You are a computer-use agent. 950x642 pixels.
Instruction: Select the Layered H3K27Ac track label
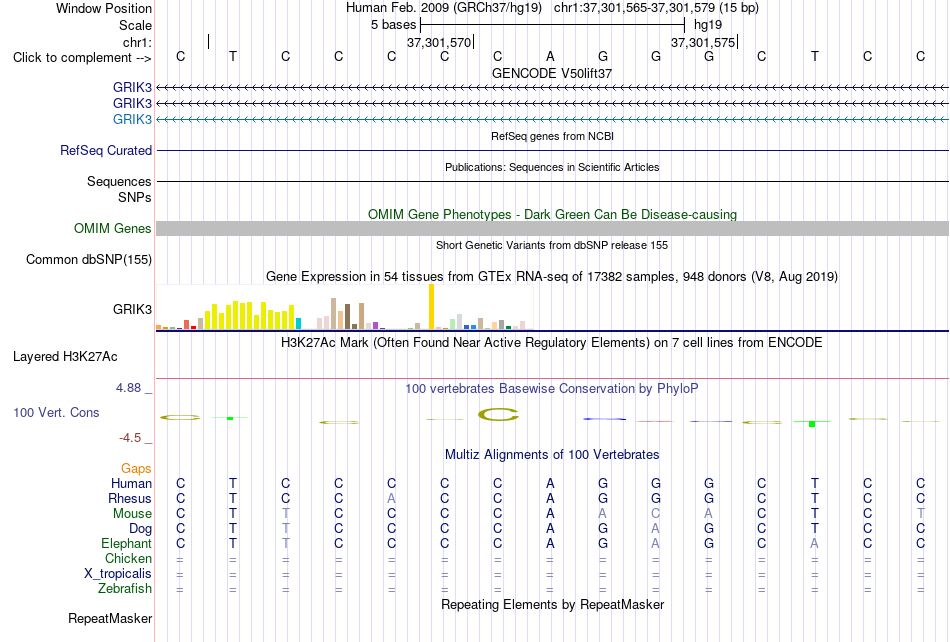65,357
